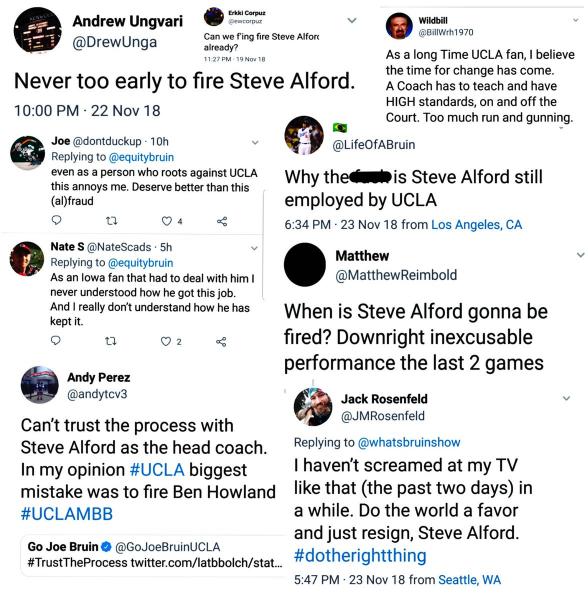Open the #dotherightthing hashtag
This screenshot has width=588, height=600.
point(360,556)
